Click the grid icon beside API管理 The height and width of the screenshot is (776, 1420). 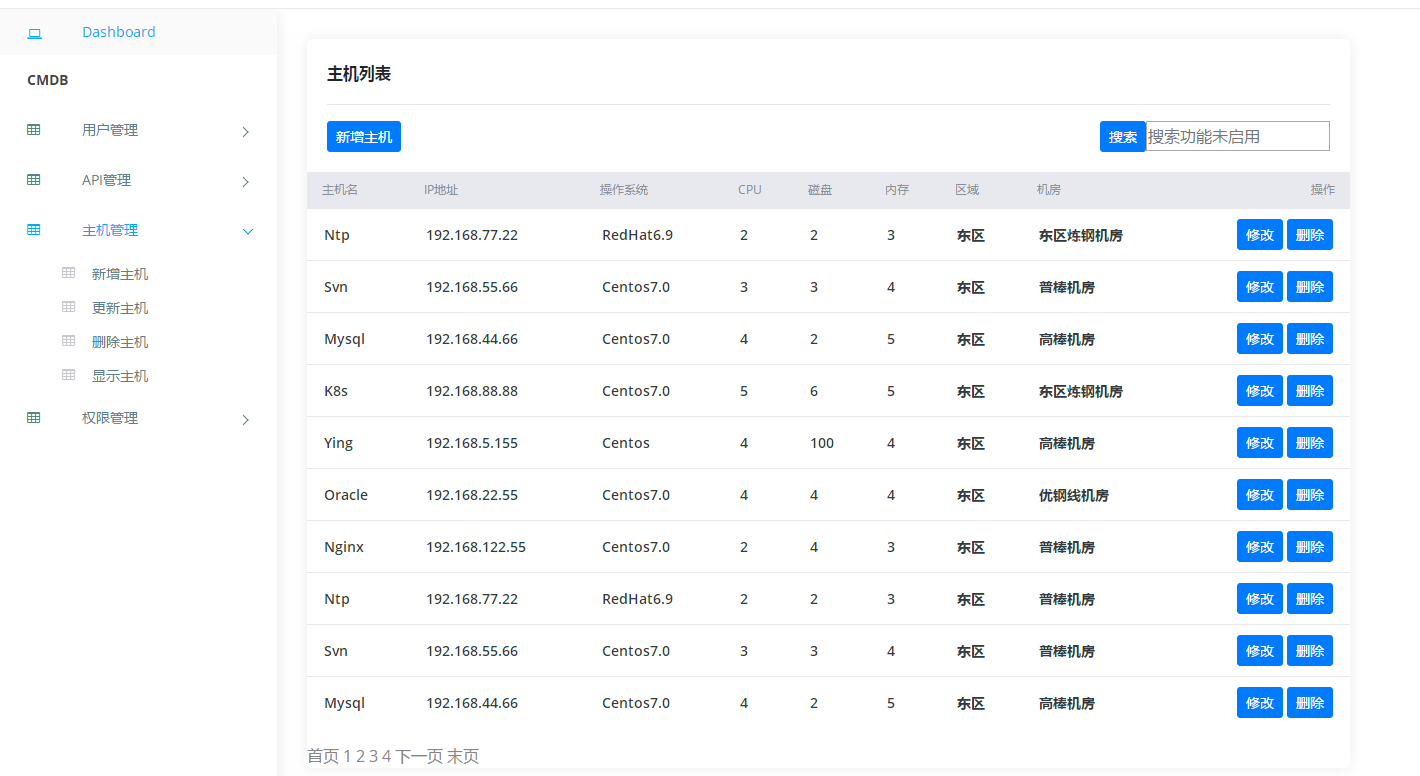coord(34,180)
